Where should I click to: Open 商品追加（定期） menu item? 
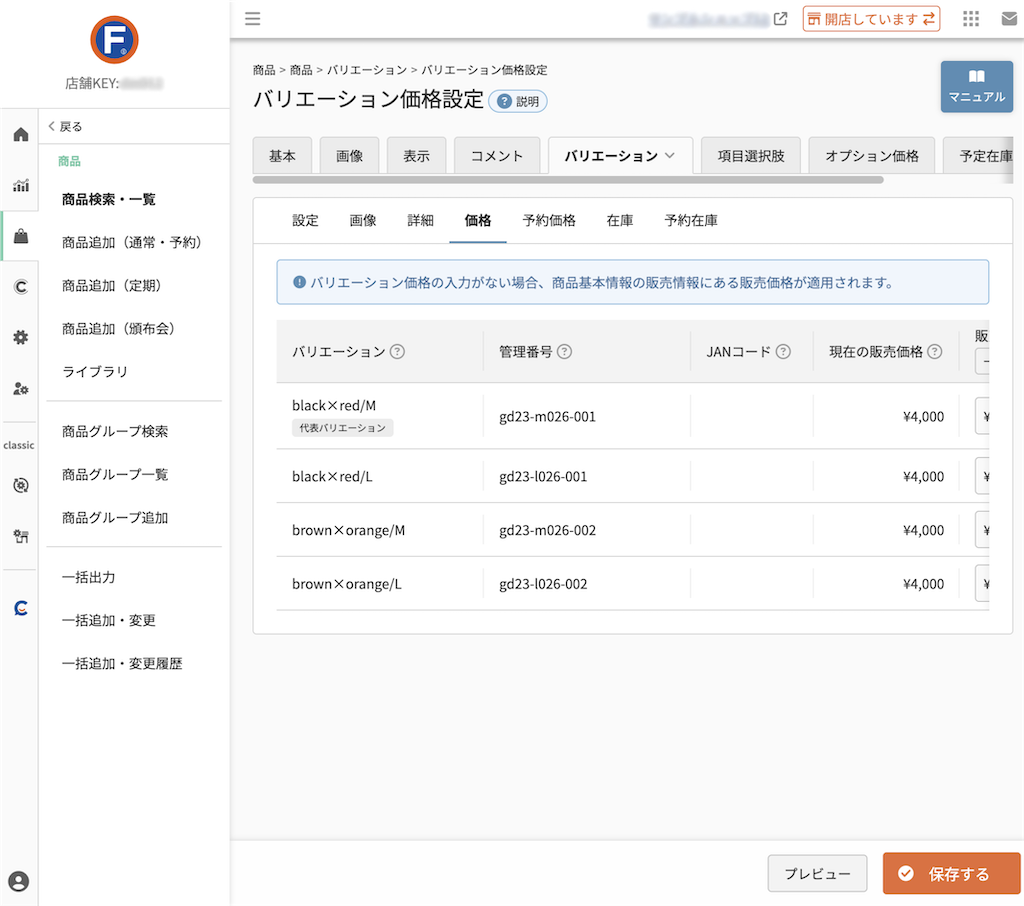[x=111, y=285]
